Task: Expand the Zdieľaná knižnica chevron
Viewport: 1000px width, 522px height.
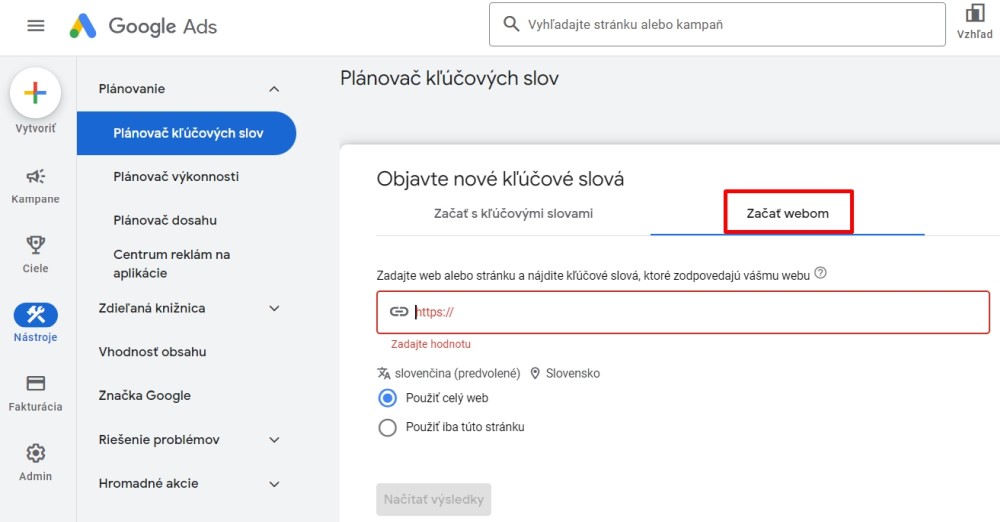Action: 274,308
